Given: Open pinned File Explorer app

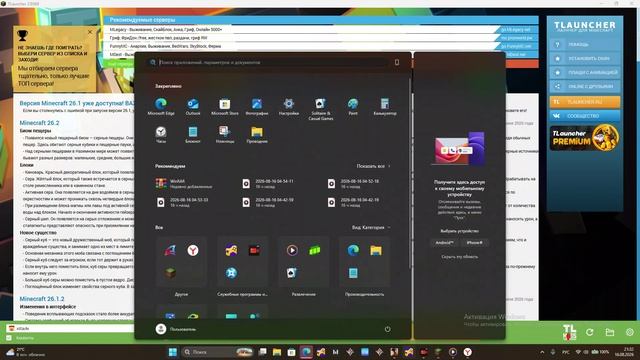Looking at the screenshot, I should (x=257, y=134).
